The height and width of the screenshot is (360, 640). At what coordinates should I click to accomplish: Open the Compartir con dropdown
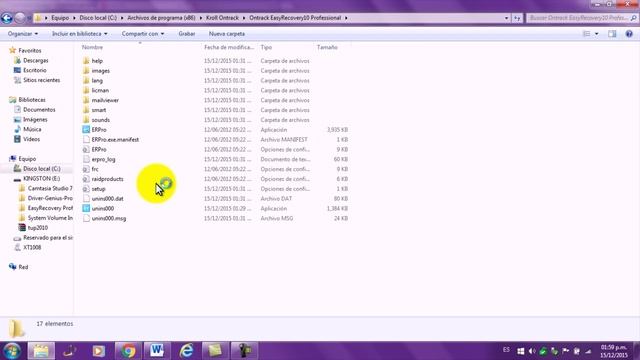(143, 34)
